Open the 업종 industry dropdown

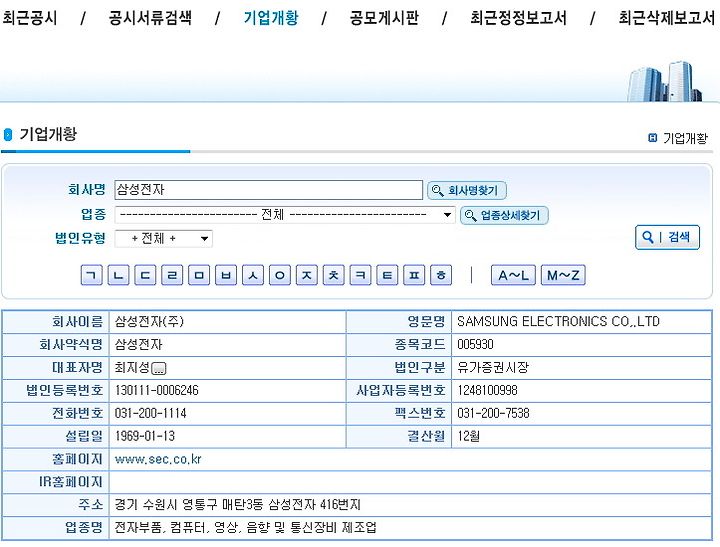(285, 214)
